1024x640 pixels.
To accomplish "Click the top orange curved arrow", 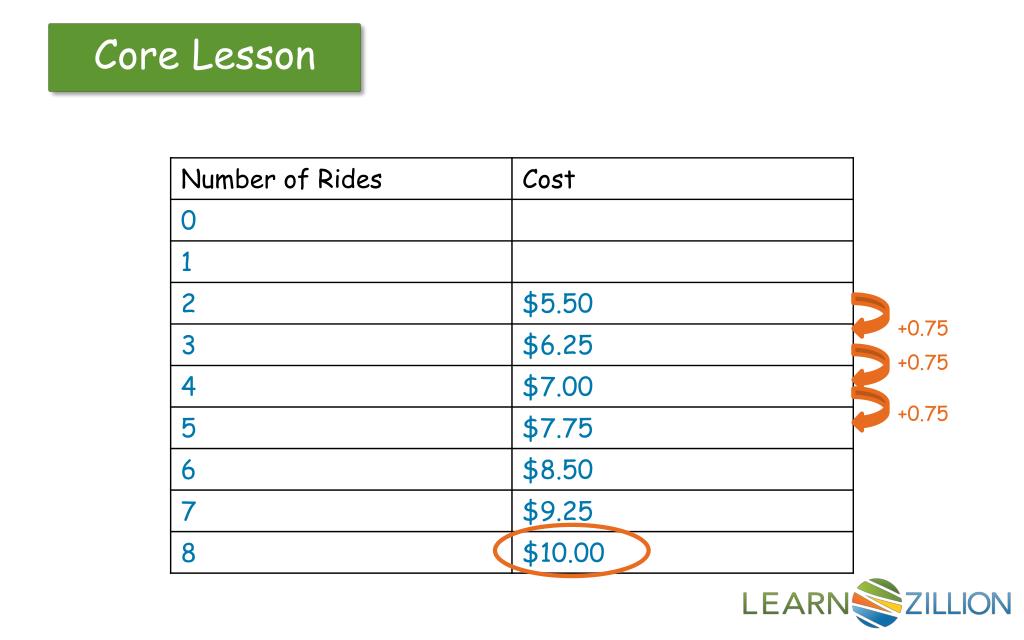I will 871,315.
